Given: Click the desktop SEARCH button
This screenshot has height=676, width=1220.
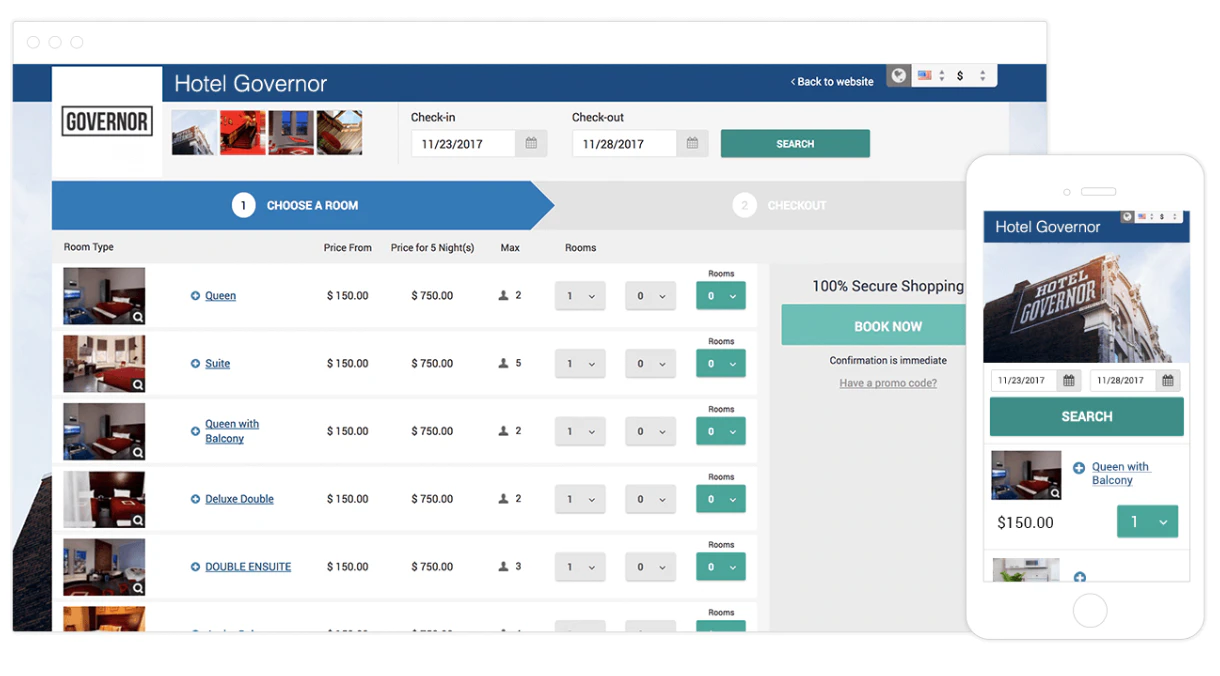Looking at the screenshot, I should click(795, 144).
